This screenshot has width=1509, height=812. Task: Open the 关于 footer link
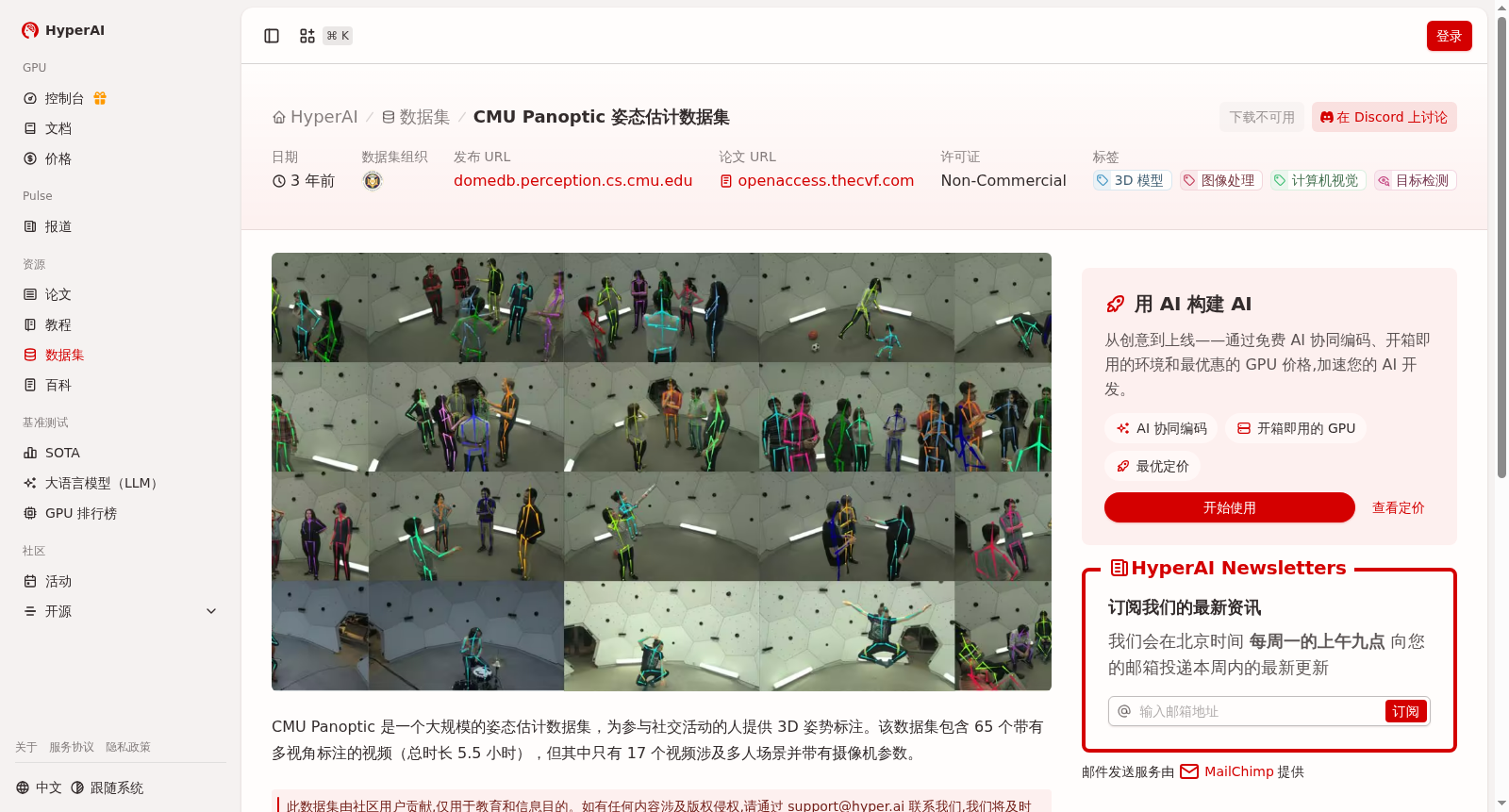tap(26, 747)
